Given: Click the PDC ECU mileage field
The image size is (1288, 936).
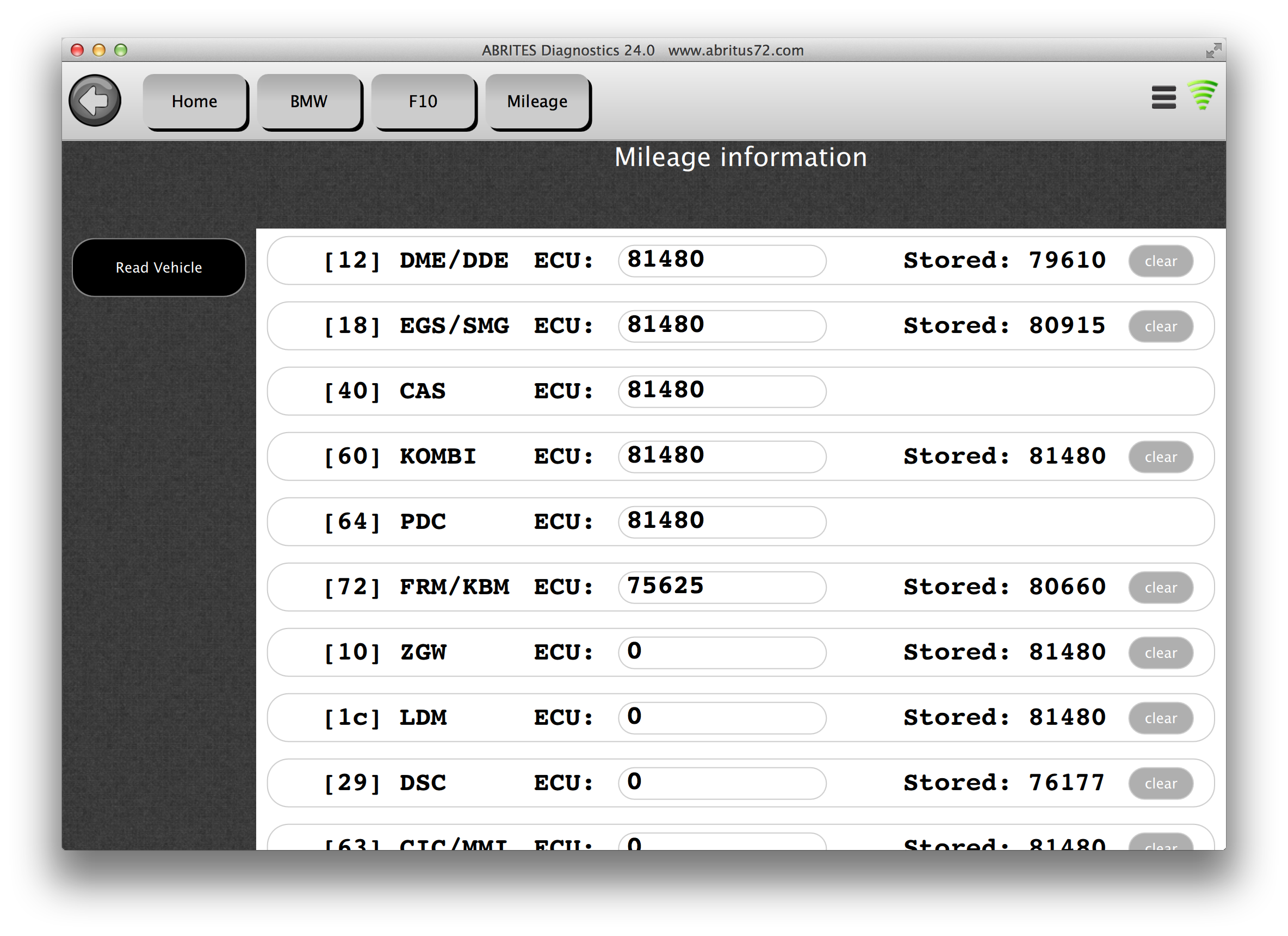Looking at the screenshot, I should [x=721, y=522].
